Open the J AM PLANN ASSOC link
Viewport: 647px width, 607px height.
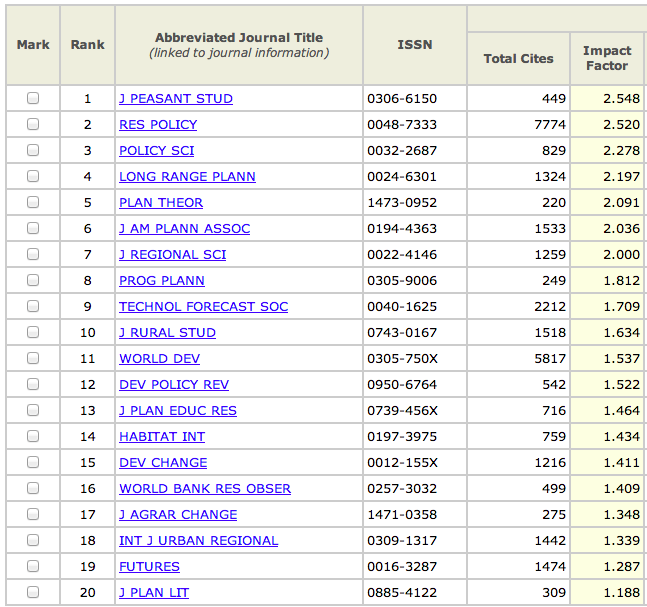pos(184,229)
